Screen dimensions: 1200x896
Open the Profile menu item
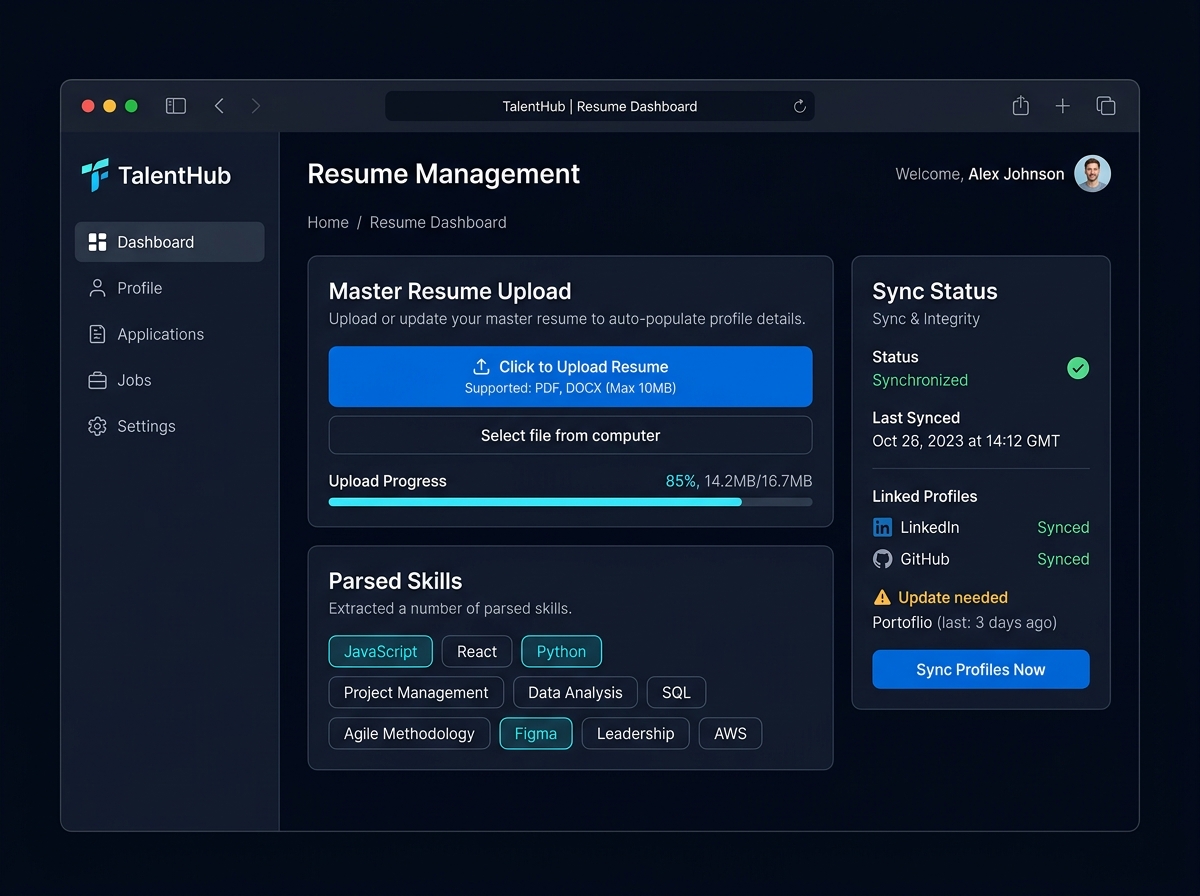(170, 288)
